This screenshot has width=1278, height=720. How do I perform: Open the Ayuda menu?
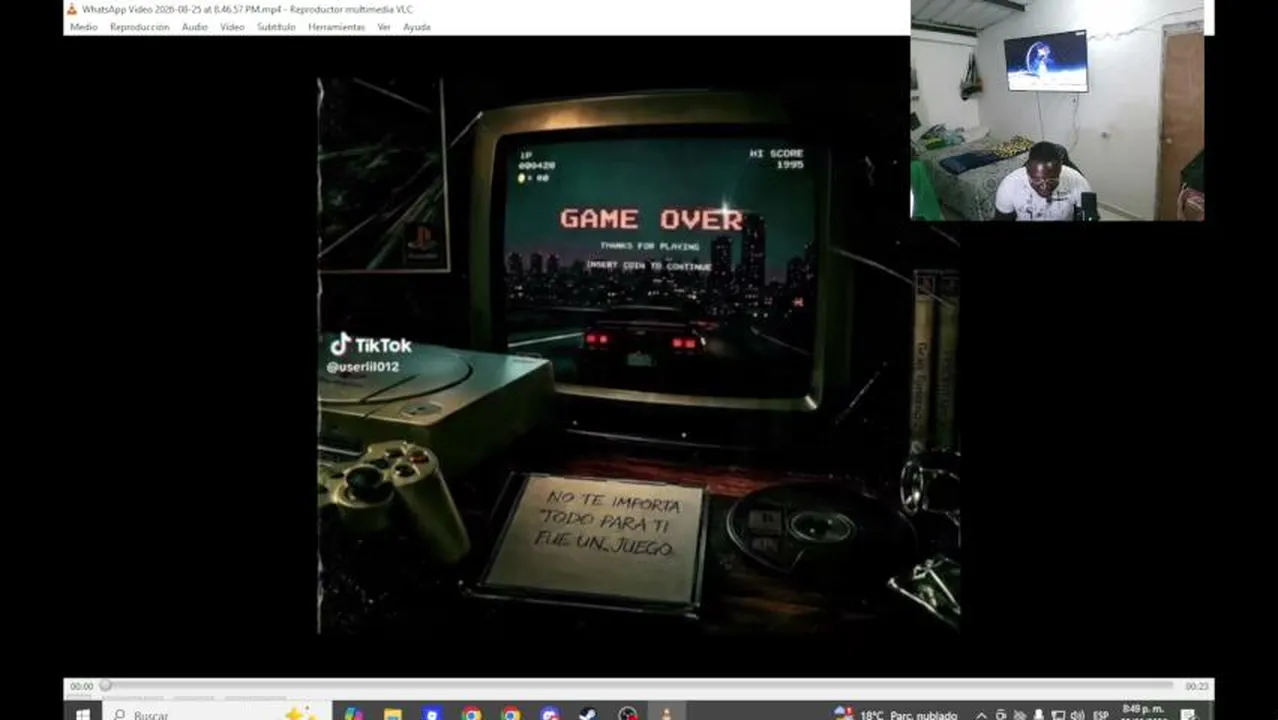[417, 27]
